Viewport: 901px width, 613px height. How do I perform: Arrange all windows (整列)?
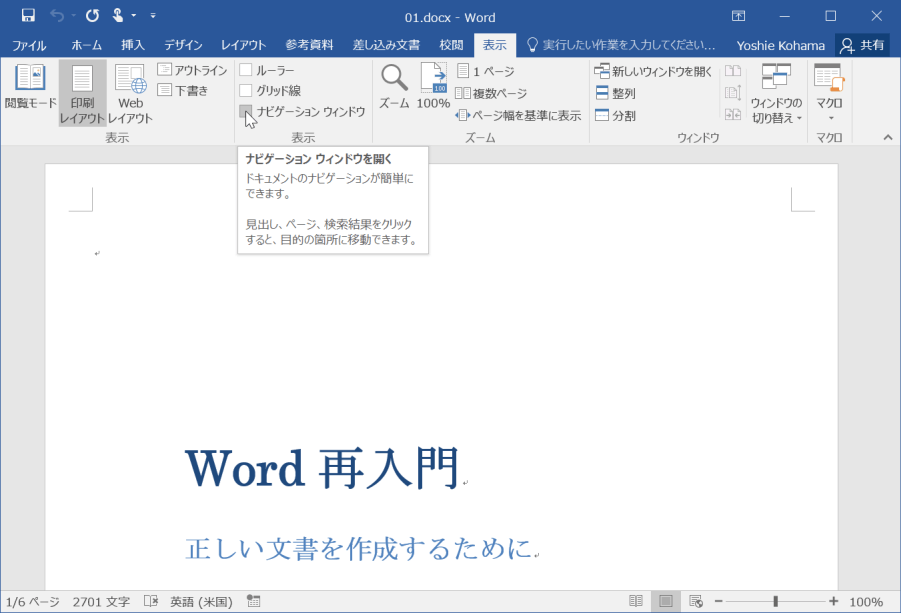click(615, 93)
